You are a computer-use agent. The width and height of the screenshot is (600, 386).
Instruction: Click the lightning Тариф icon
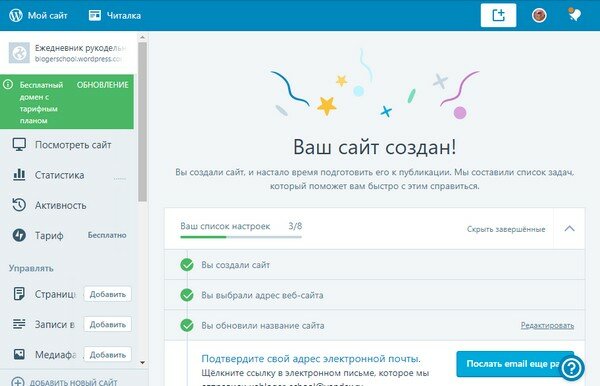click(19, 235)
